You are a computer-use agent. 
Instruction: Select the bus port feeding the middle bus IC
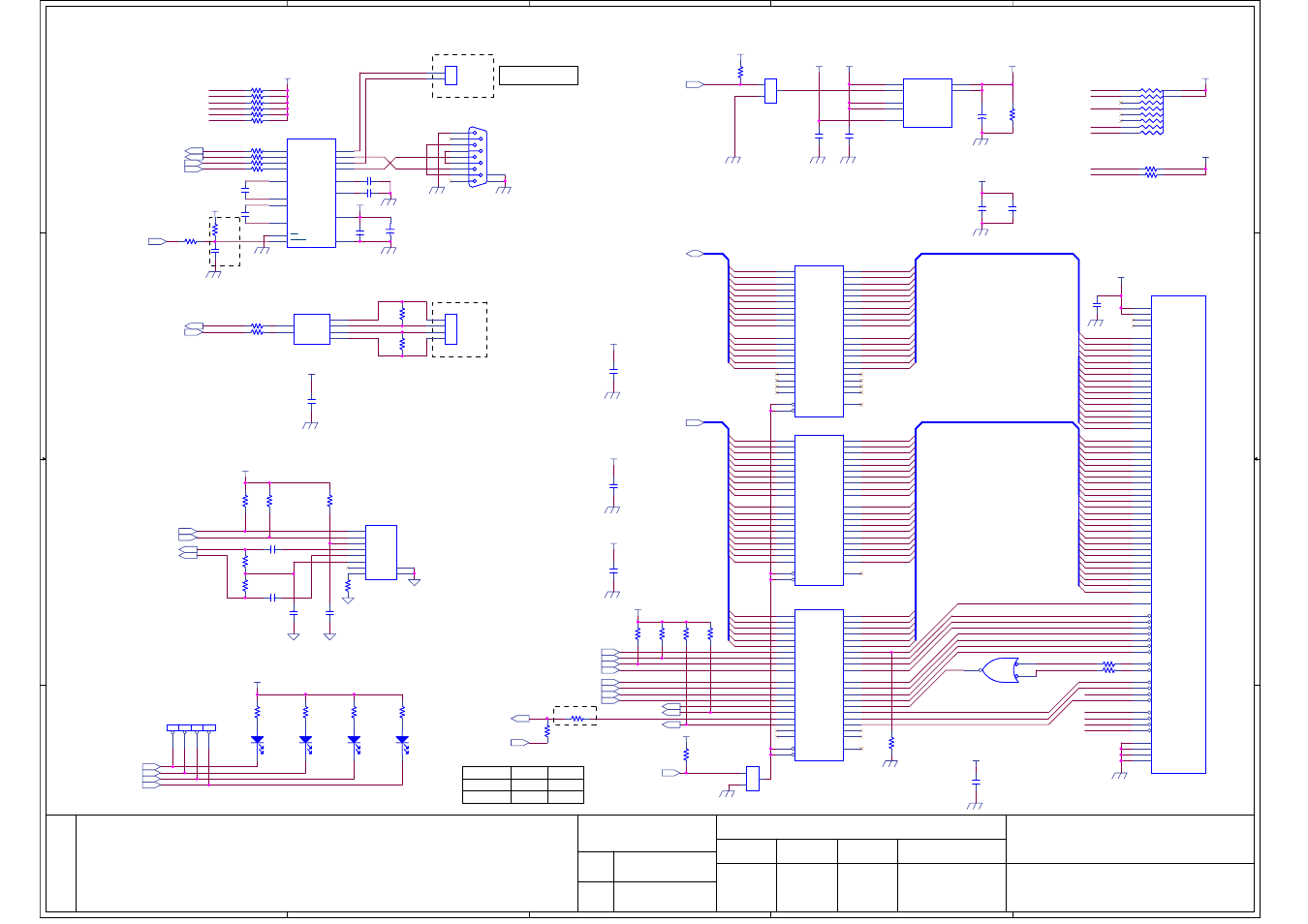[695, 423]
